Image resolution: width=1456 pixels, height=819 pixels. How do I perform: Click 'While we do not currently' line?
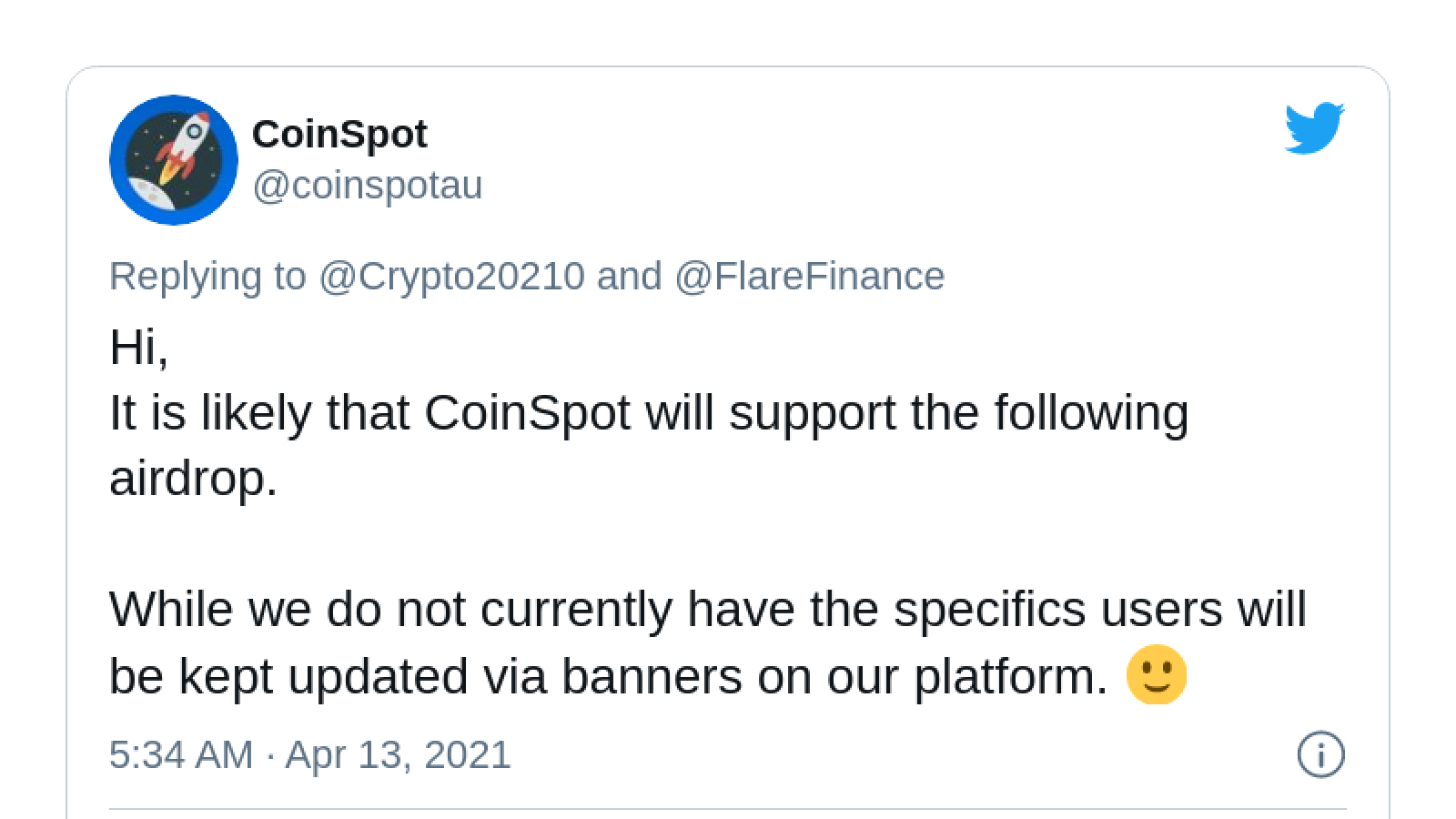tap(708, 609)
